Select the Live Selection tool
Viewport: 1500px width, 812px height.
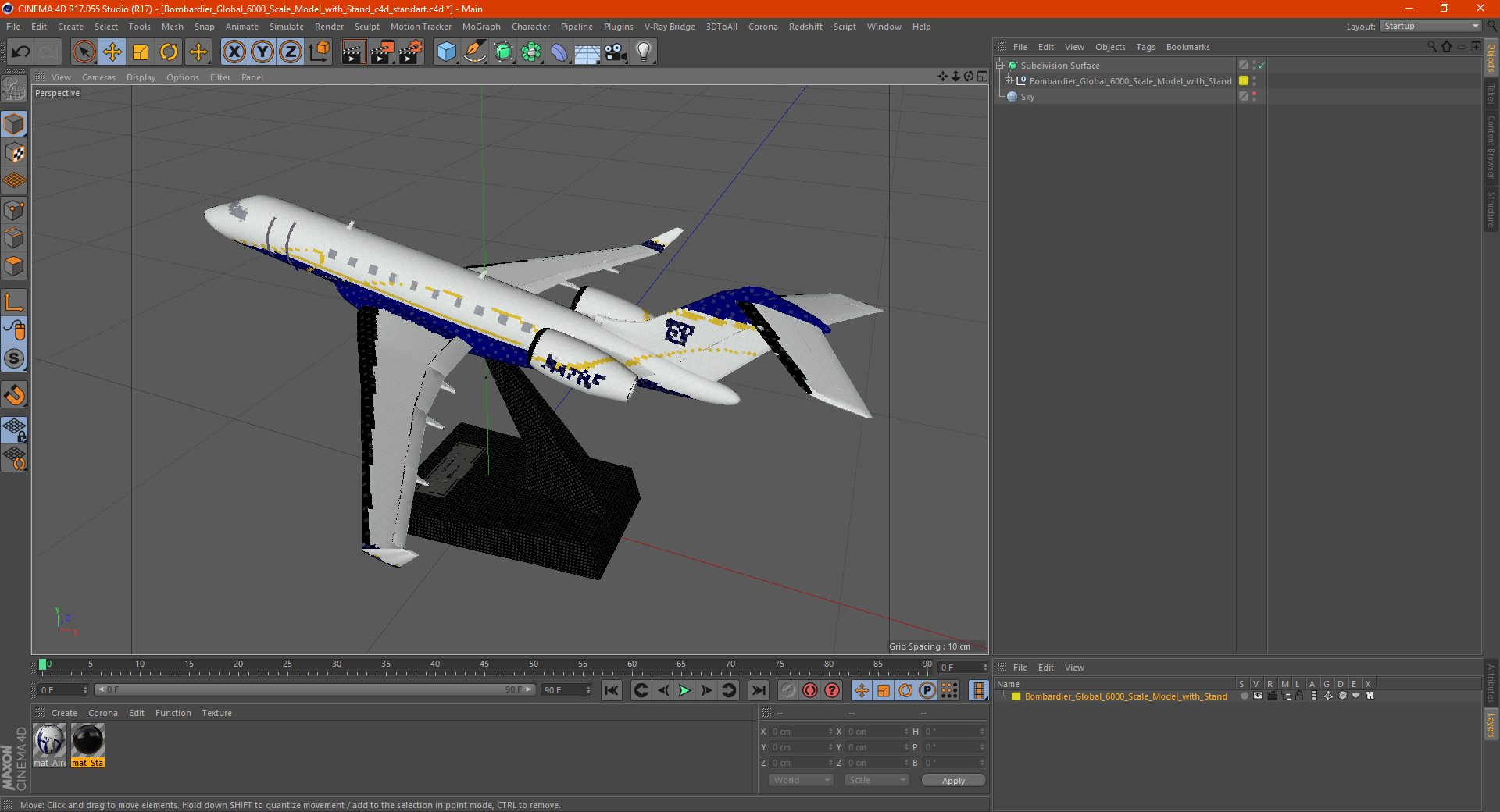(x=84, y=52)
